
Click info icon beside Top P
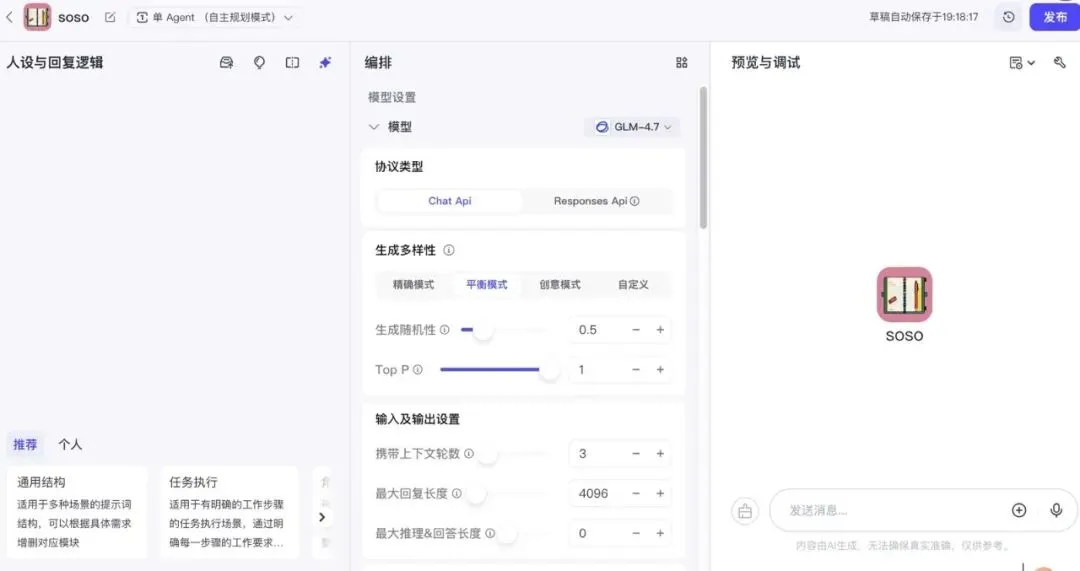(417, 370)
